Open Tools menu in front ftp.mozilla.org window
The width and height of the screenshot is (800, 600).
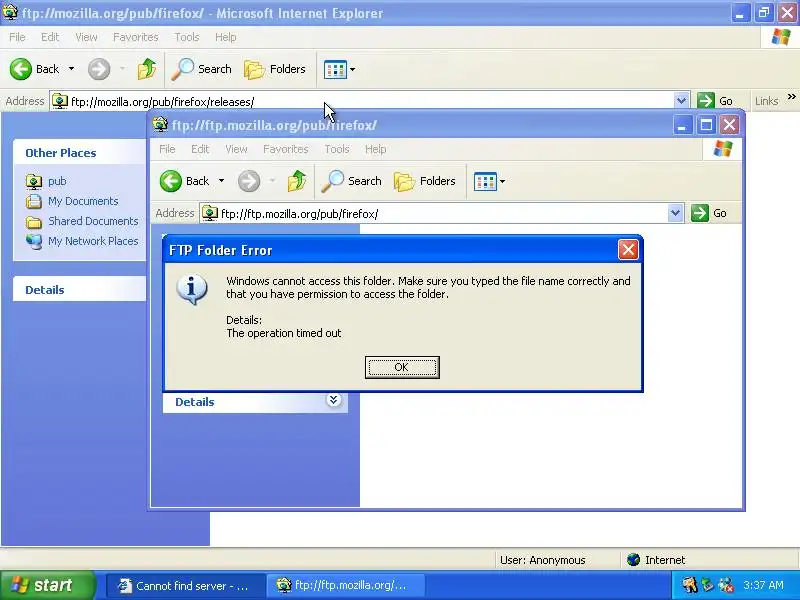337,149
